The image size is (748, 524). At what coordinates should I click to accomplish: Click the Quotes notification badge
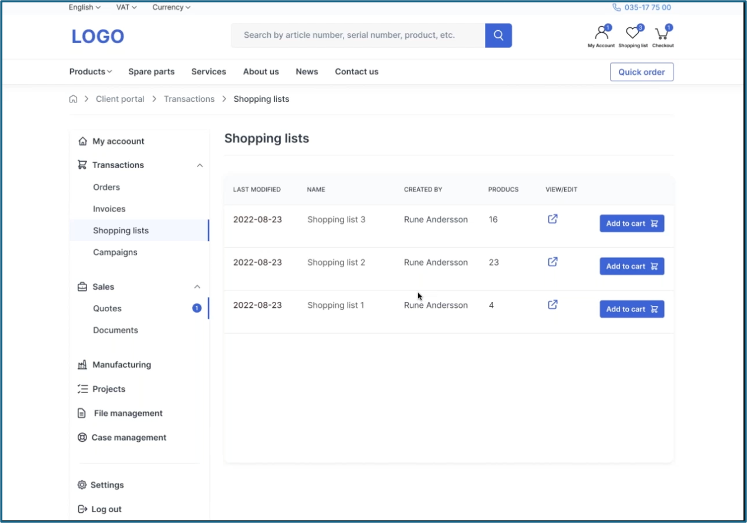[x=197, y=308]
